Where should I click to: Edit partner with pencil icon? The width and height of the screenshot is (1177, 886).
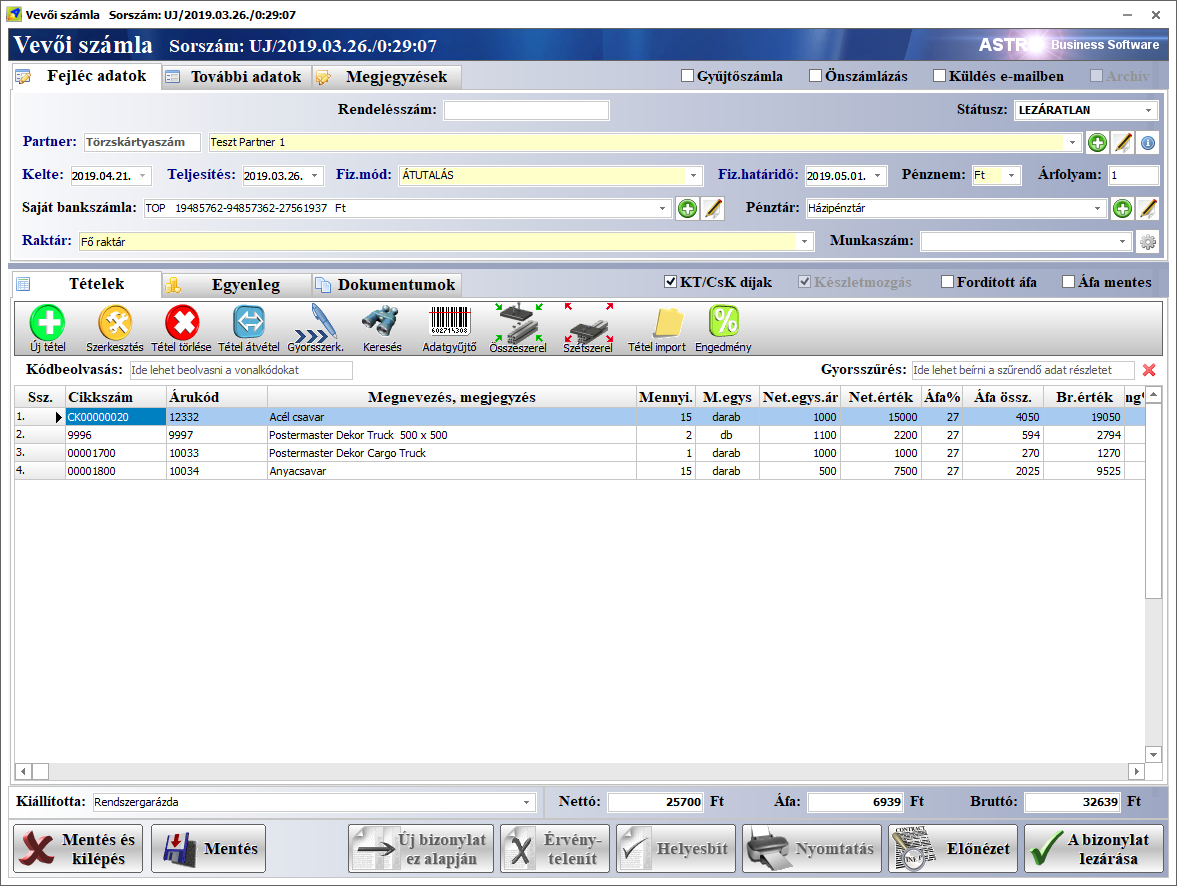click(1123, 143)
